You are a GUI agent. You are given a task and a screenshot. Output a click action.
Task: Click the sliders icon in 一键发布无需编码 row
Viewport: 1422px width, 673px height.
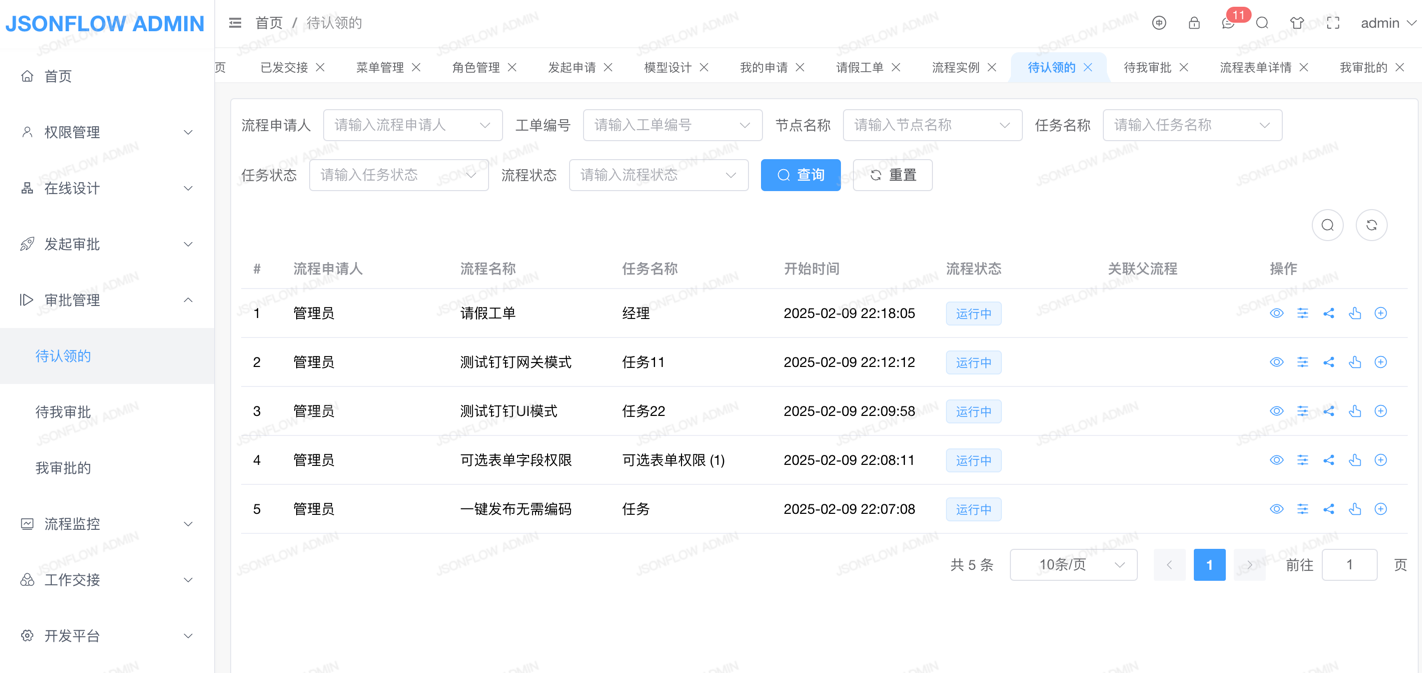pyautogui.click(x=1303, y=509)
